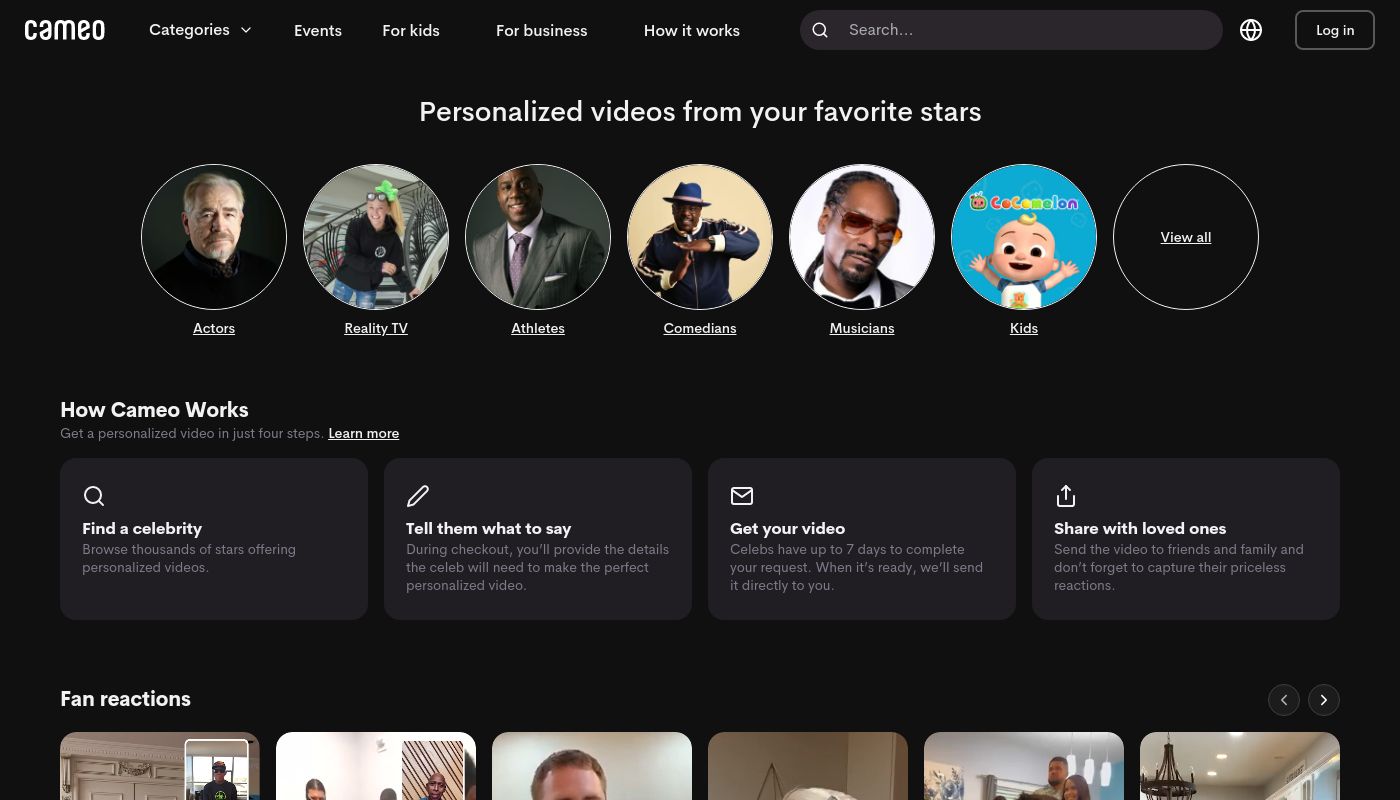Open the second fan reaction video thumbnail
The image size is (1400, 800).
[376, 766]
